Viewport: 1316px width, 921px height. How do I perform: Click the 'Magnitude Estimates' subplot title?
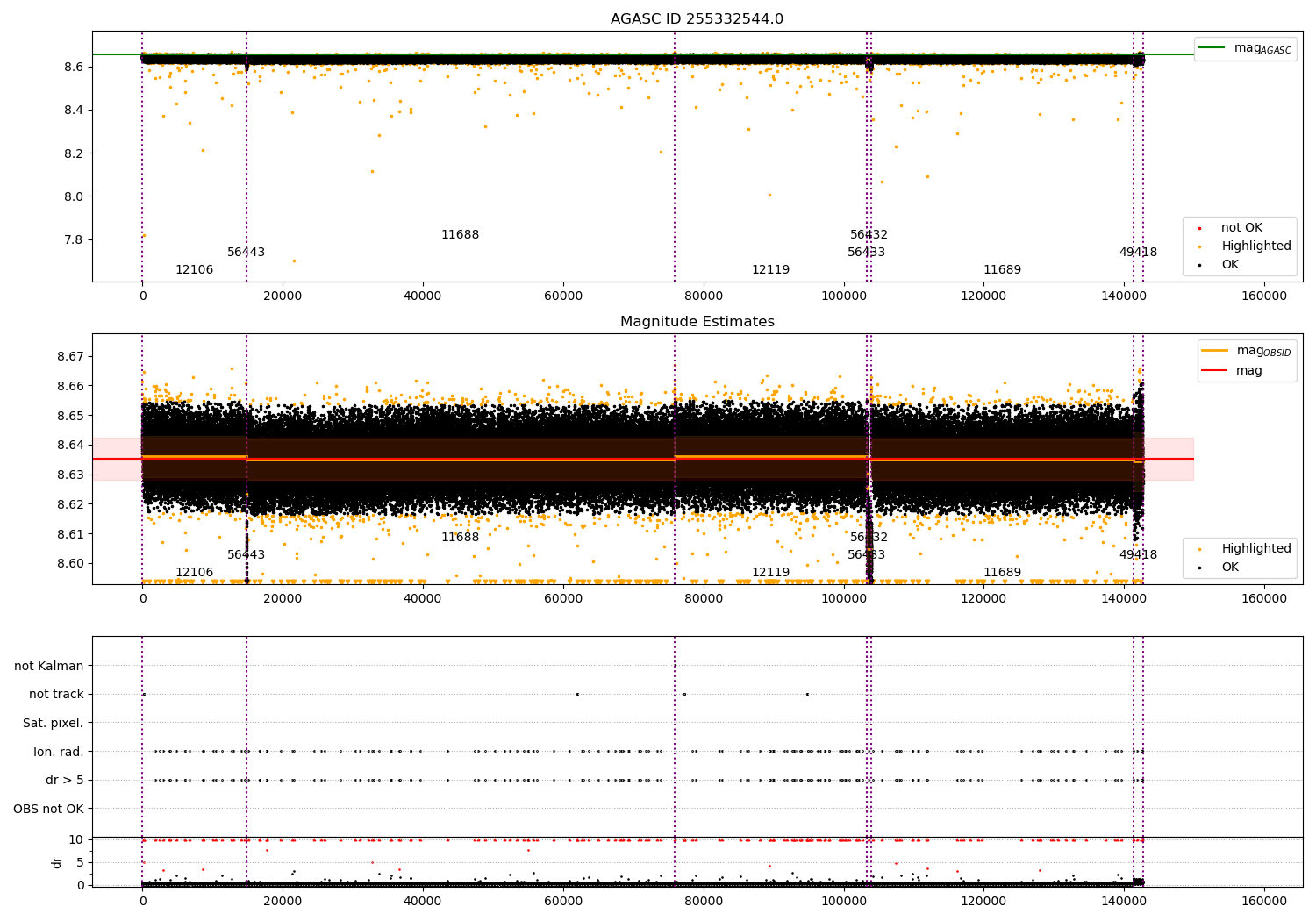(x=697, y=322)
